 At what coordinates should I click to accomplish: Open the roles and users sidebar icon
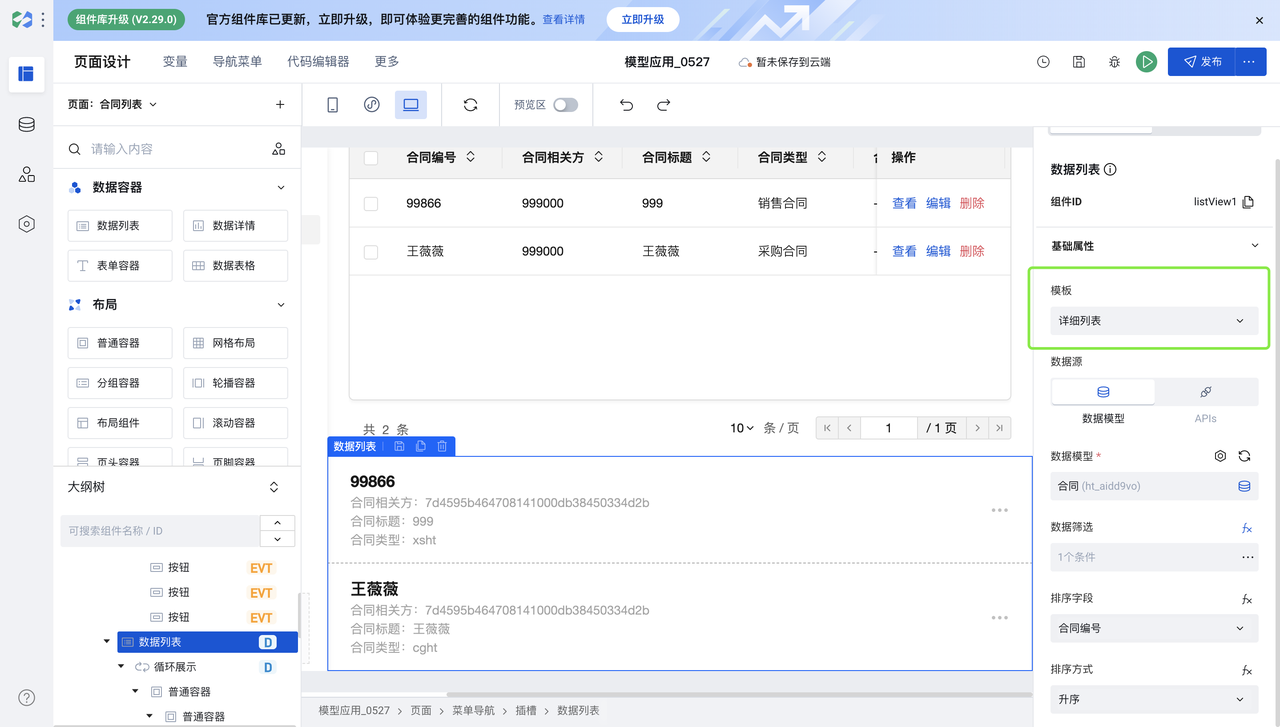point(26,175)
